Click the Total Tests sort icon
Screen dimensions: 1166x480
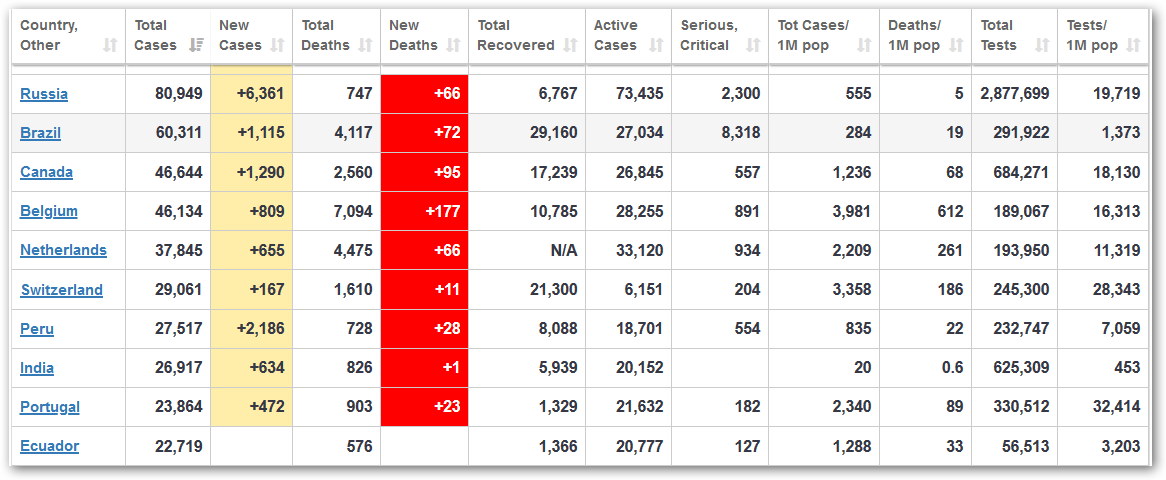tap(1042, 46)
